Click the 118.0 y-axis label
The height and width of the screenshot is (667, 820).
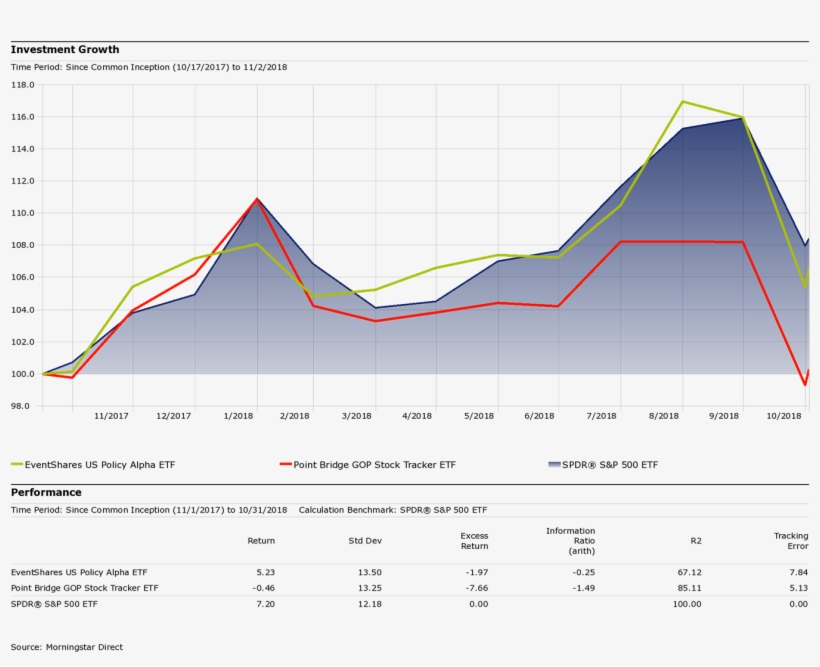coord(22,85)
